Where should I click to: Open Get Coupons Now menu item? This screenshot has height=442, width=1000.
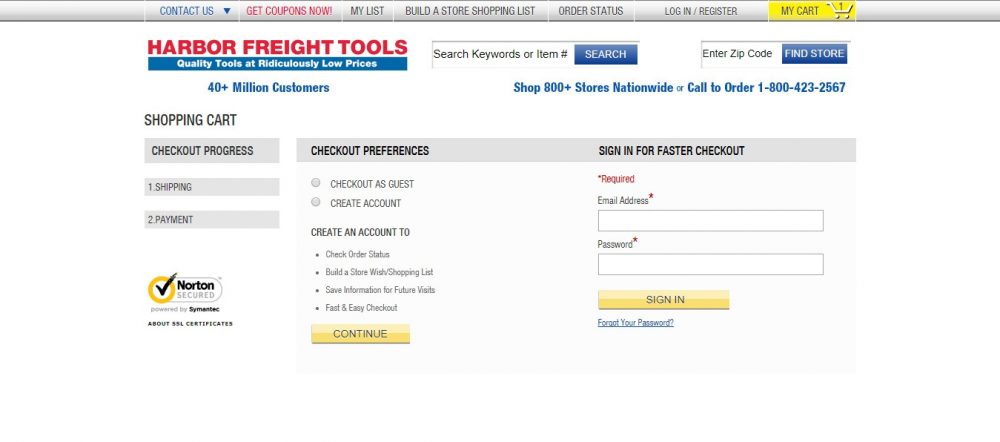coord(289,11)
